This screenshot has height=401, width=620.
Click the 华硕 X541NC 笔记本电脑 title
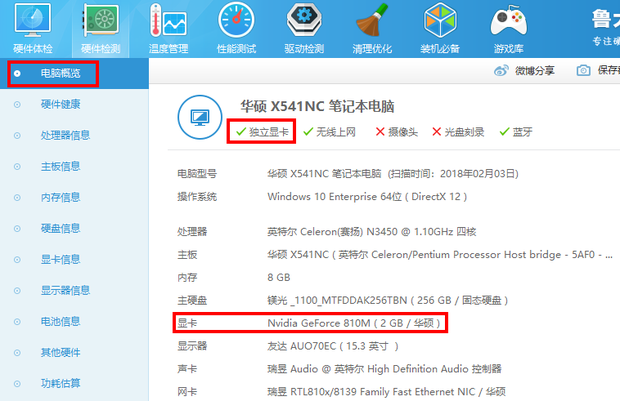point(318,106)
